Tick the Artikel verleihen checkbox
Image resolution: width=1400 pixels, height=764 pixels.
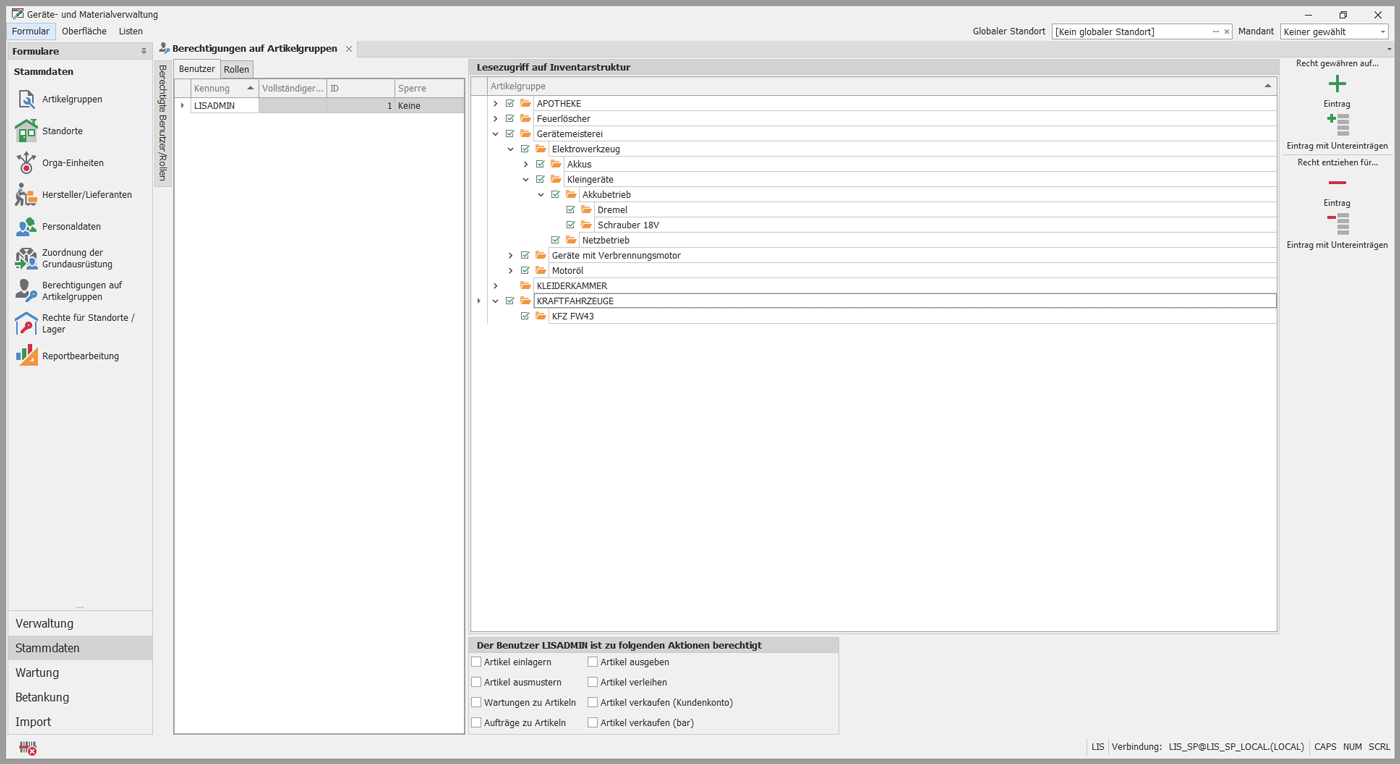pyautogui.click(x=593, y=682)
